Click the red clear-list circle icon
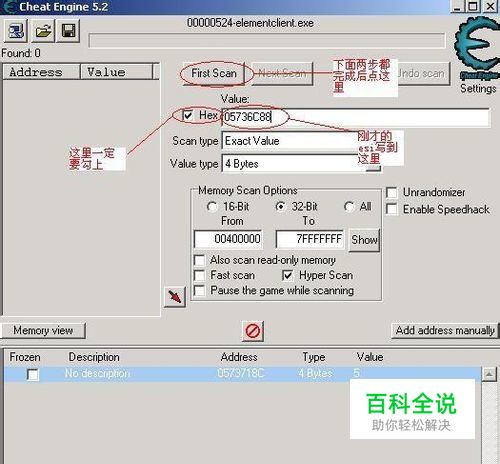Viewport: 500px width, 464px height. pos(253,331)
